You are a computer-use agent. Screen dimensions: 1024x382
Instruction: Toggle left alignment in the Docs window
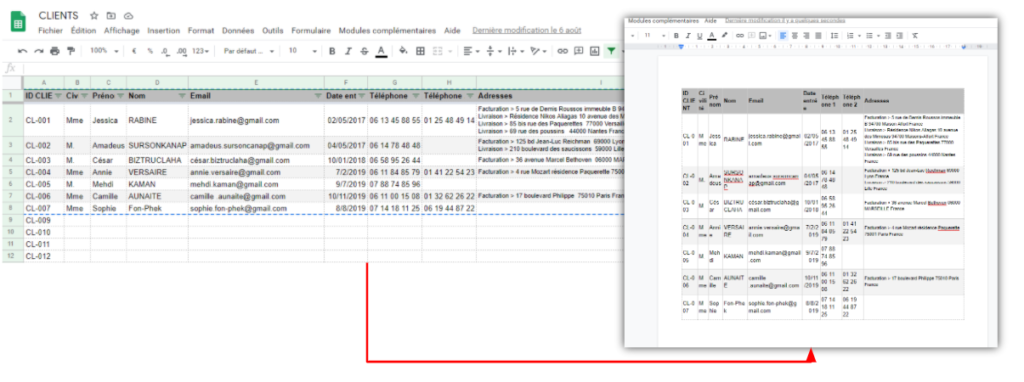(x=783, y=35)
